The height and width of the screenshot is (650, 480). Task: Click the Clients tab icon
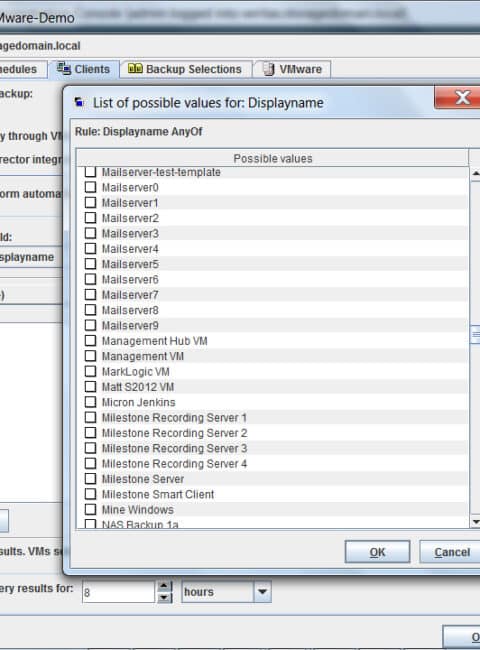pyautogui.click(x=64, y=68)
